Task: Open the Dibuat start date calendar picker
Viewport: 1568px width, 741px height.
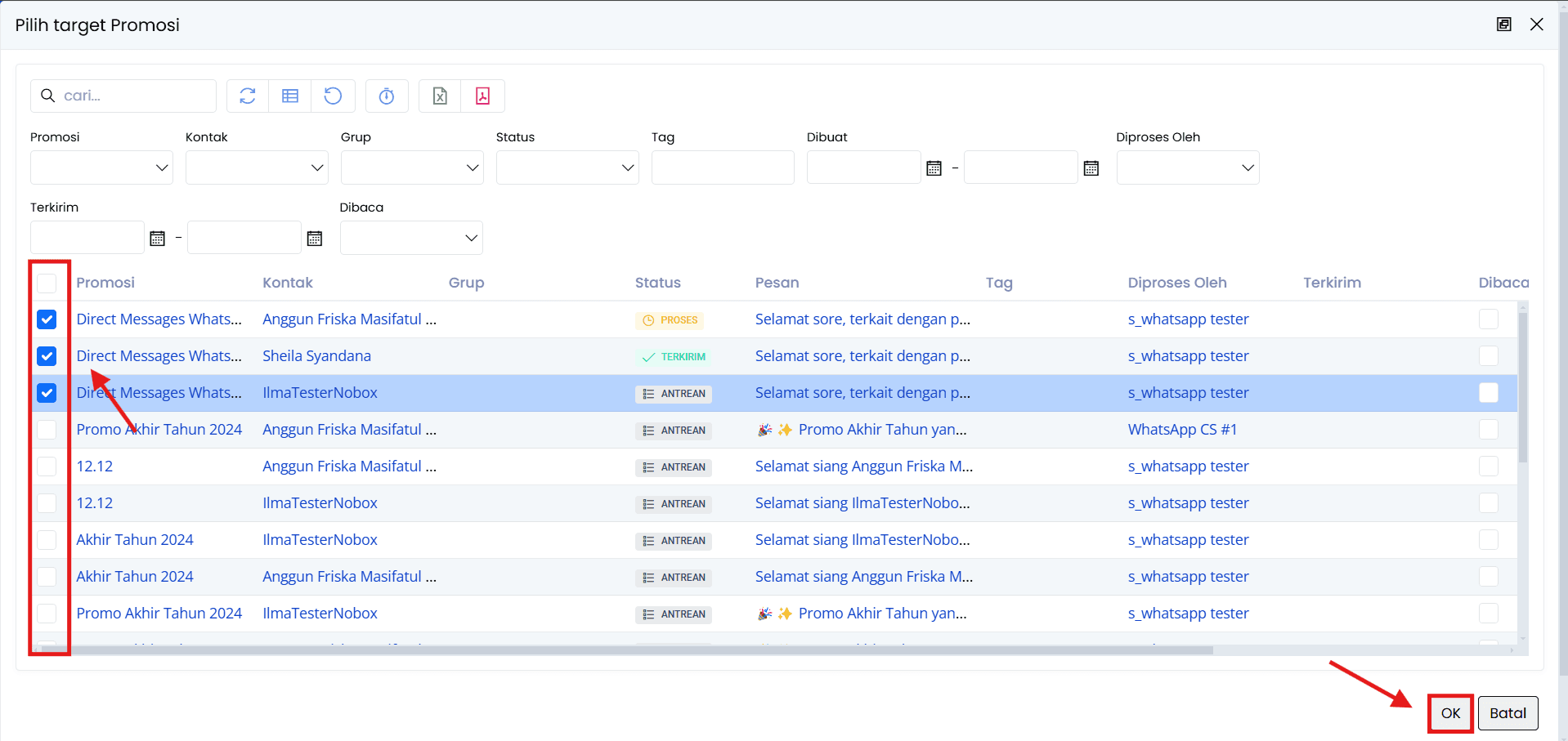Action: (x=933, y=167)
